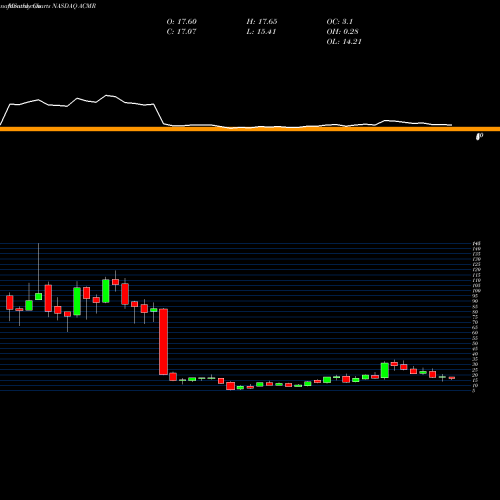This screenshot has width=500, height=500.
Task: Click the '5' bottom price axis label
Action: coord(474,391)
